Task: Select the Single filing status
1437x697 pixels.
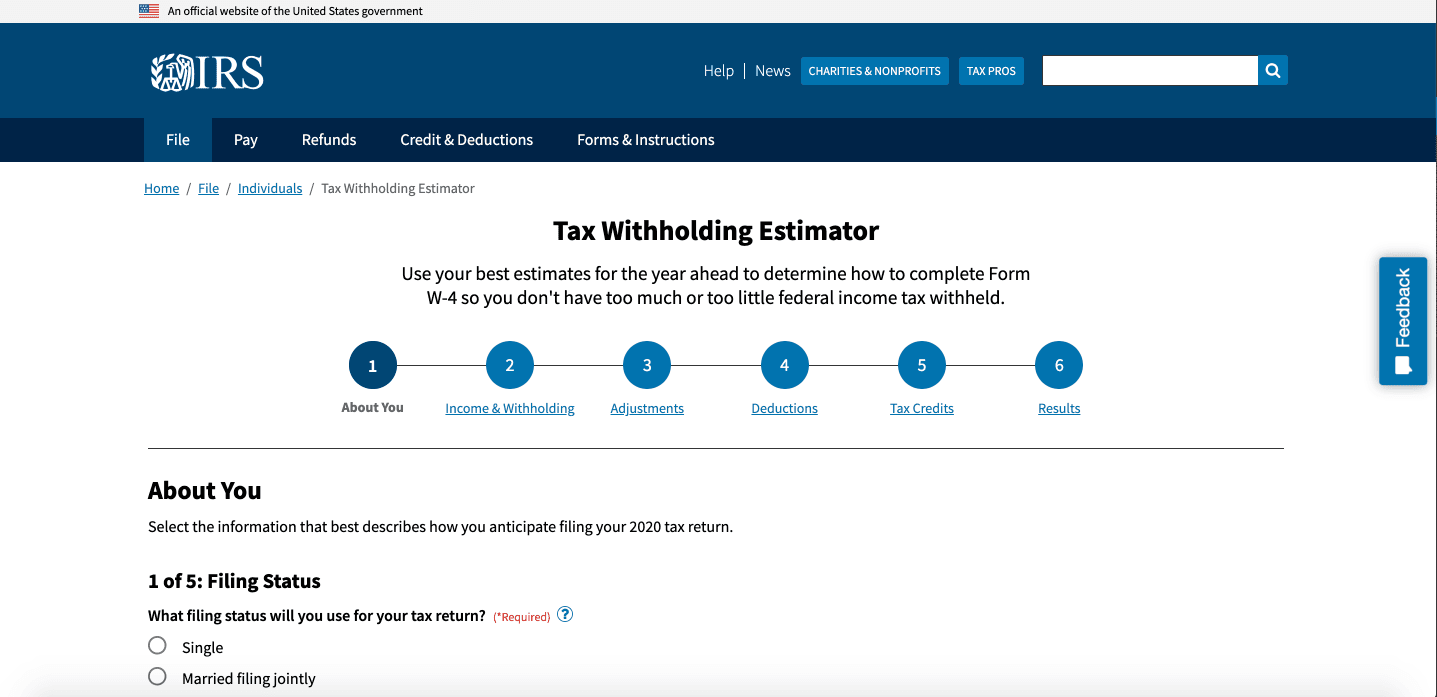Action: (157, 646)
